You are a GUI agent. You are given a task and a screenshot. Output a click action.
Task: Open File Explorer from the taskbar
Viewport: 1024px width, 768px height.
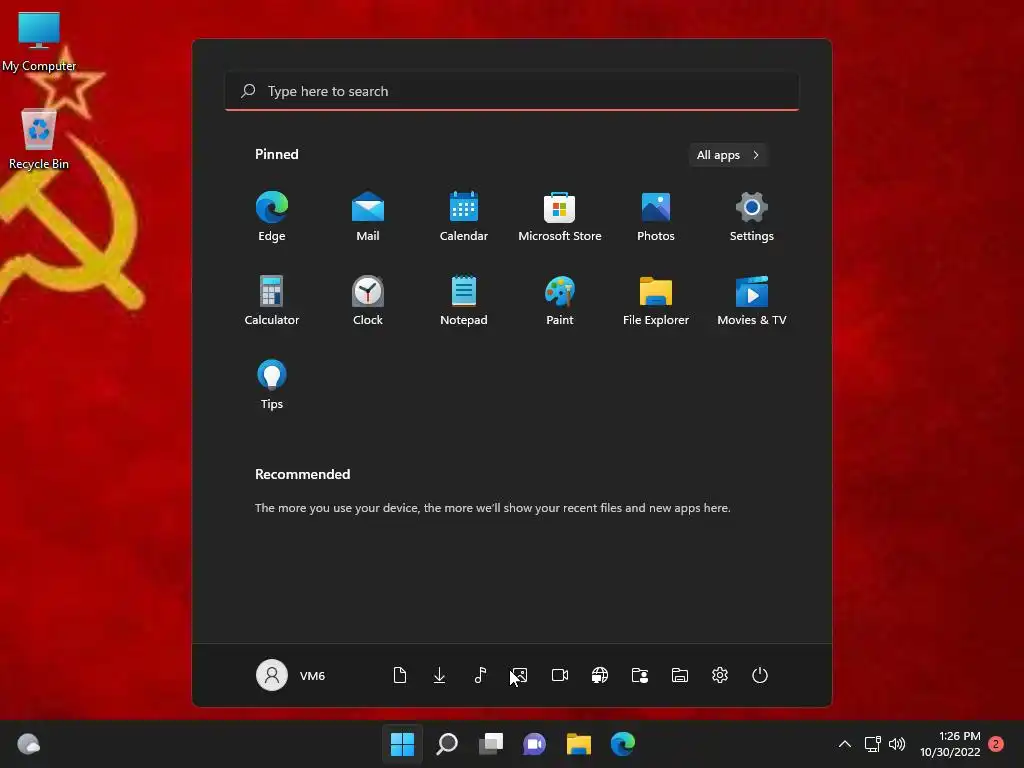(x=579, y=744)
